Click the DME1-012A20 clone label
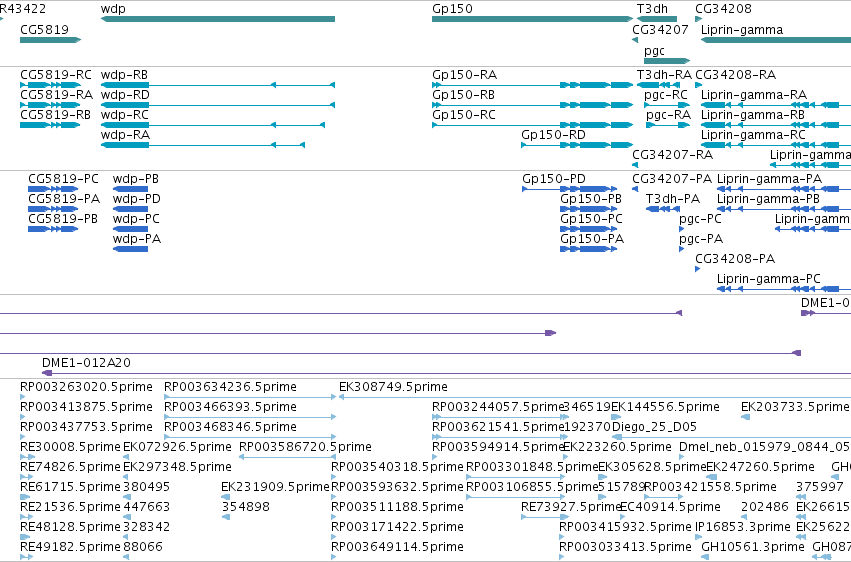The height and width of the screenshot is (562, 851). tap(86, 362)
